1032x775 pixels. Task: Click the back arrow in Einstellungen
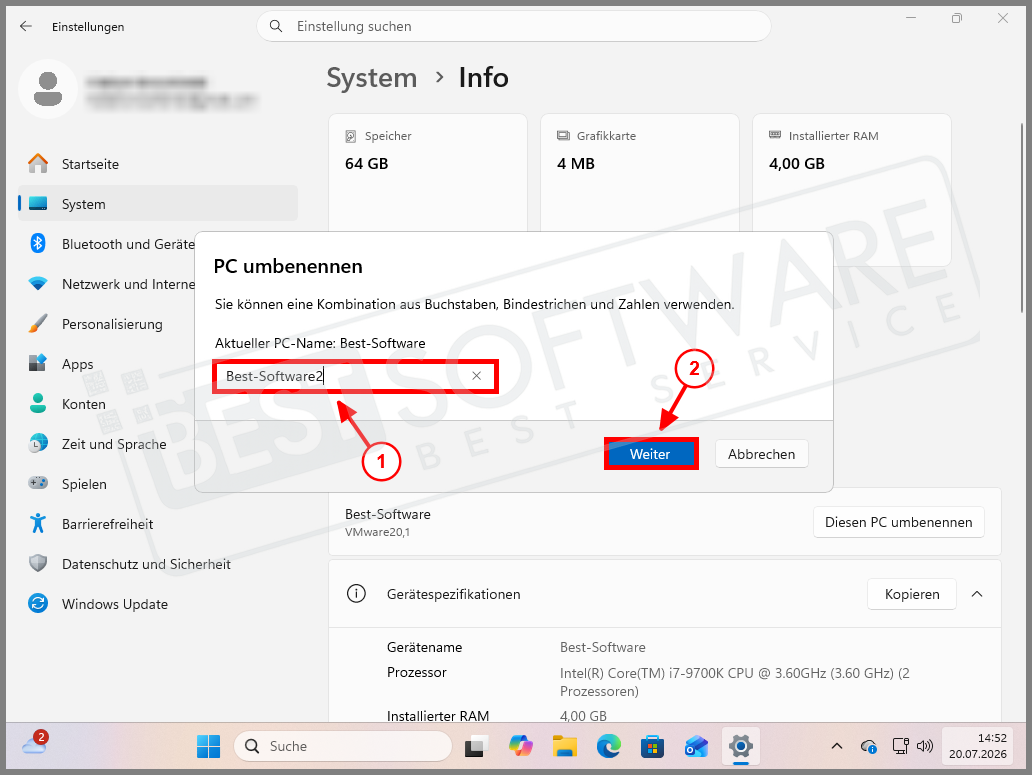26,26
